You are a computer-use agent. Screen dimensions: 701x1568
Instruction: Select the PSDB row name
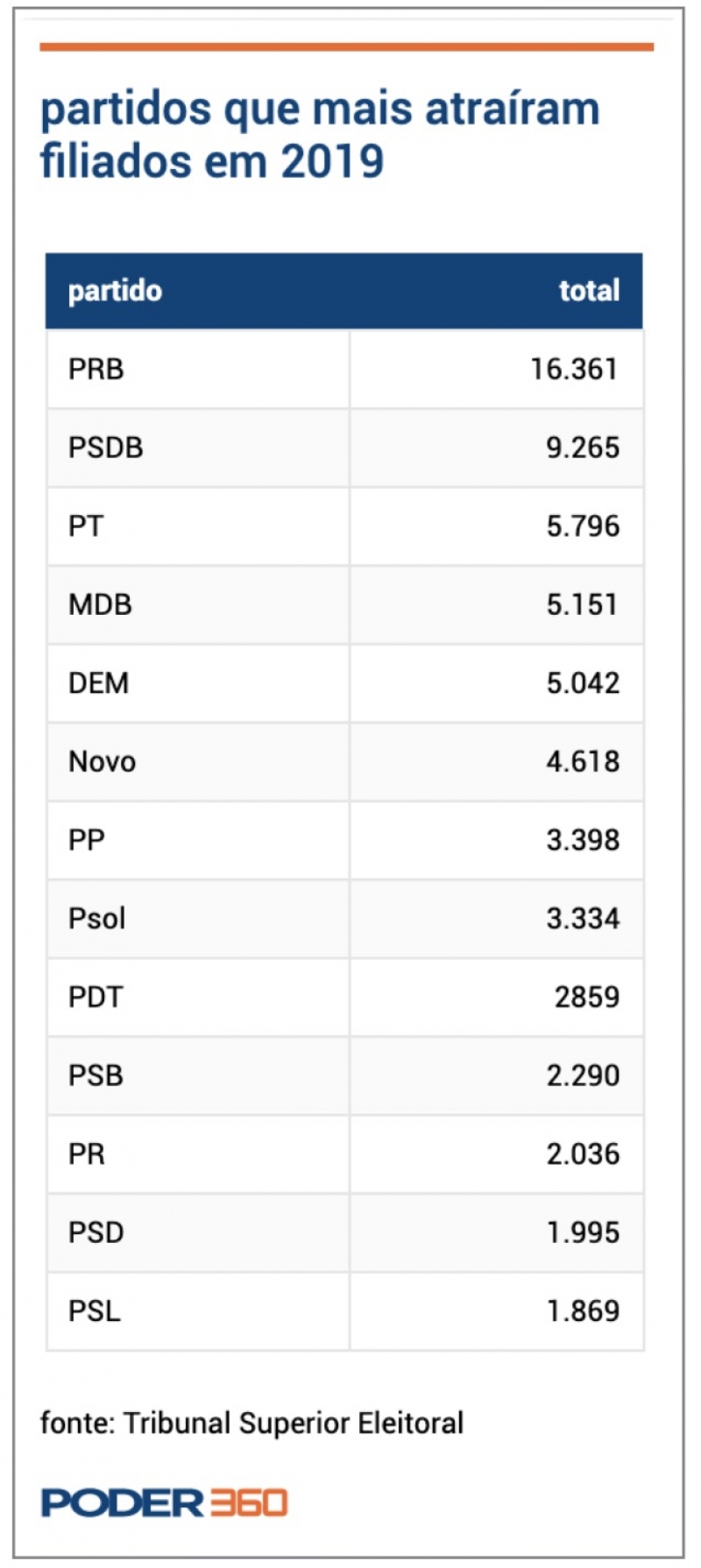pos(105,448)
